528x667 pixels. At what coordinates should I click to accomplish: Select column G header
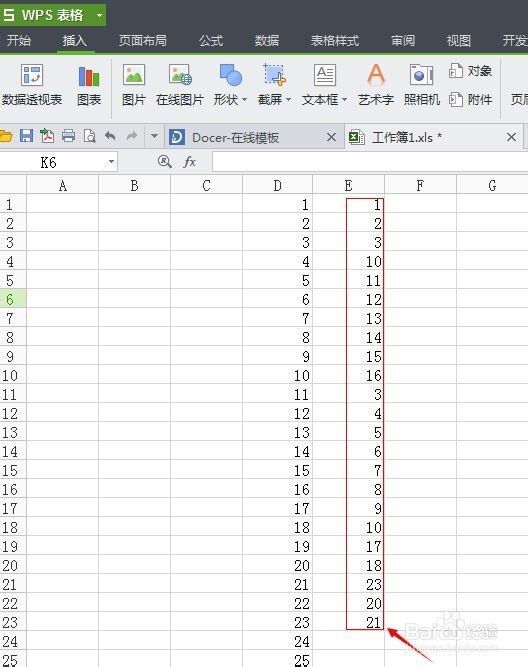click(492, 185)
